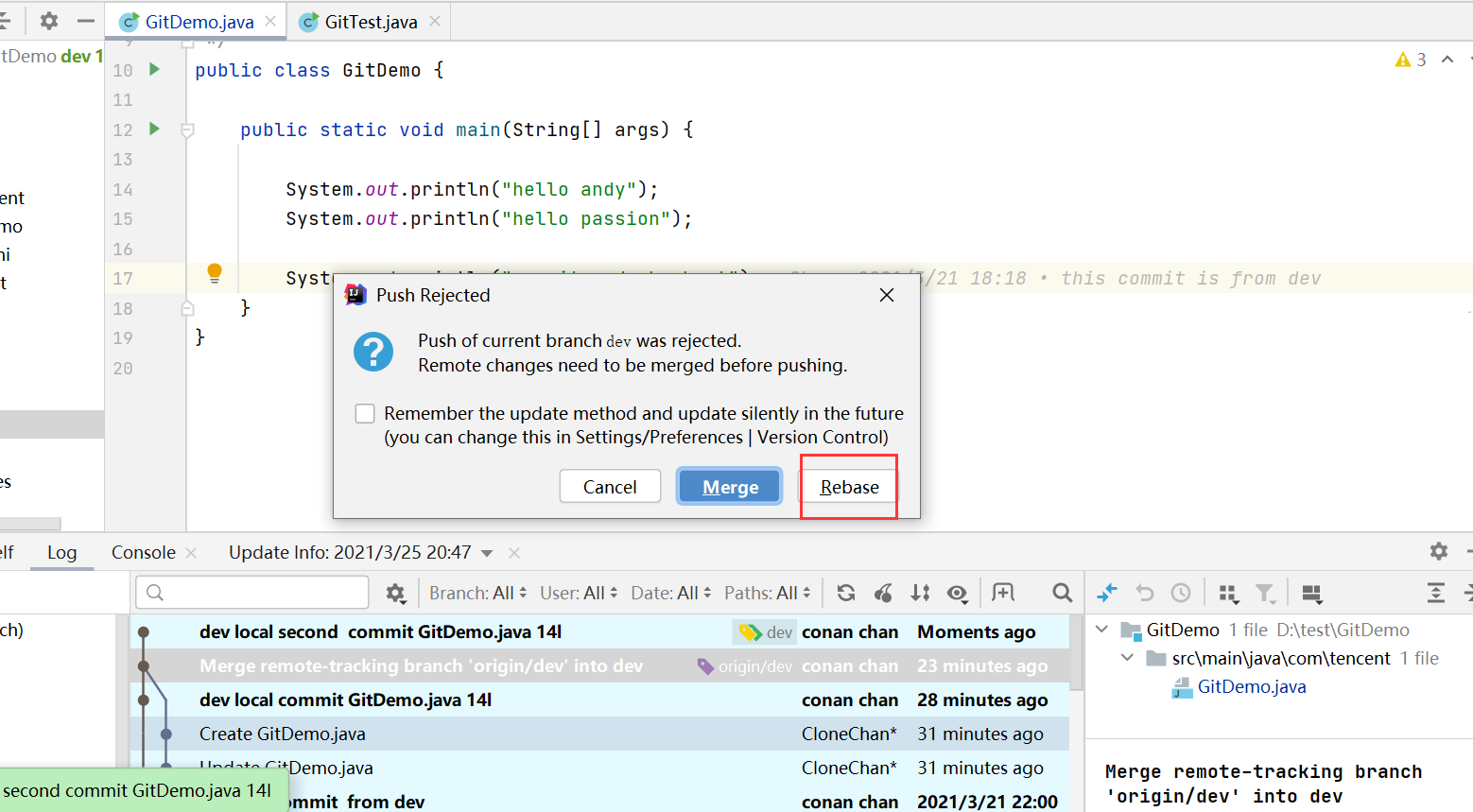Collapse the src\main\java\com\tencent folder node
This screenshot has height=812, width=1473.
(1127, 658)
